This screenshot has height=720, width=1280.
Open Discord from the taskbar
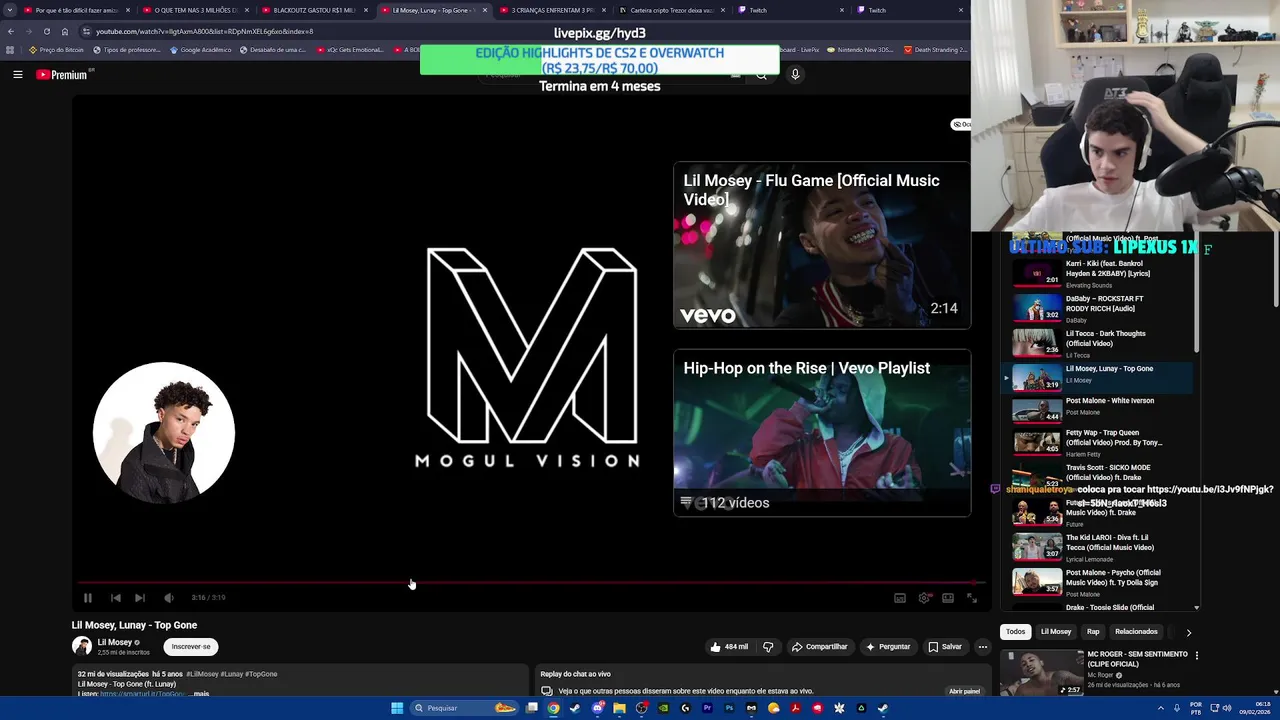[598, 708]
